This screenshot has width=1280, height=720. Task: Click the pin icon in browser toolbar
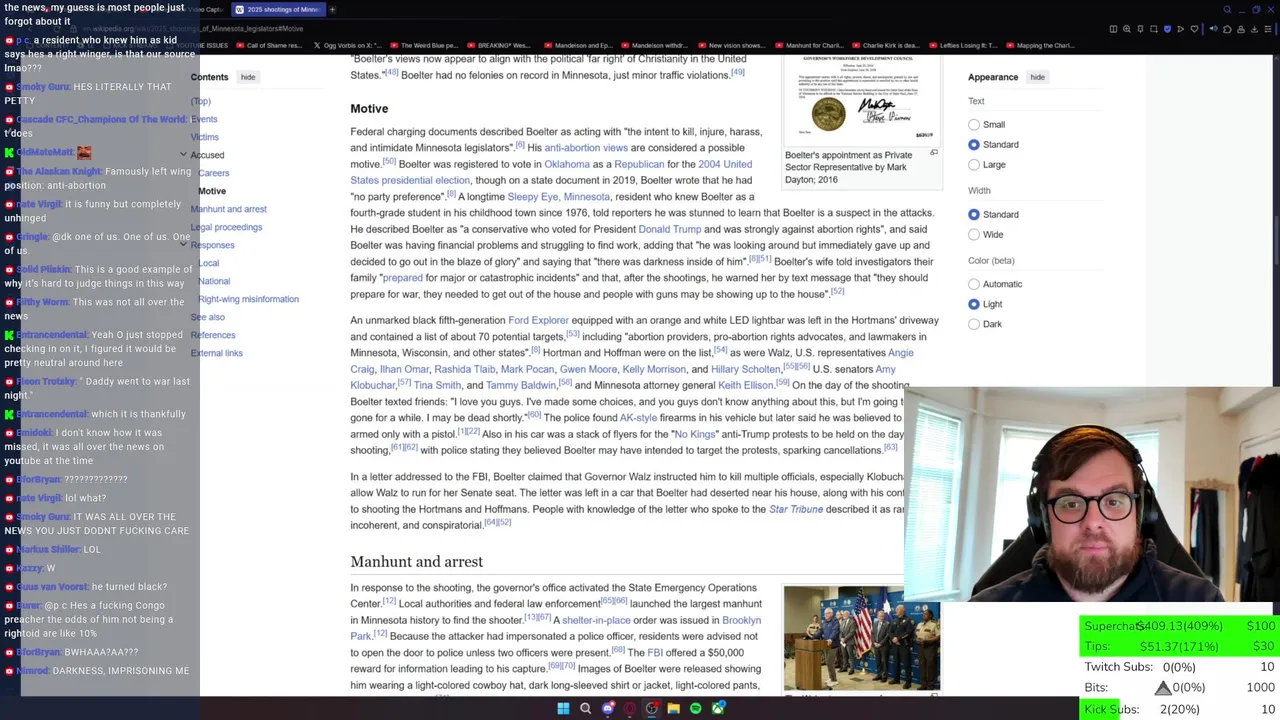point(1140,29)
